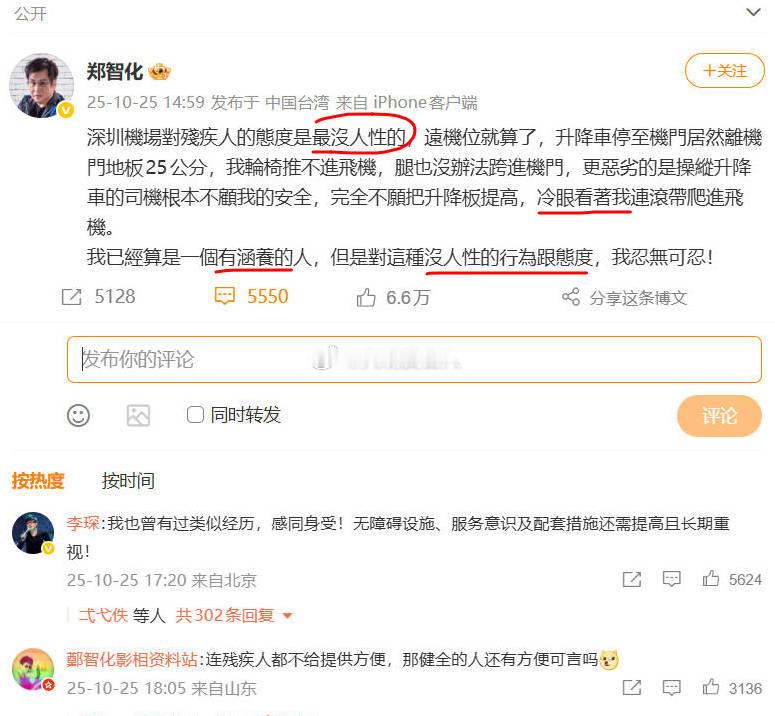775x716 pixels.
Task: Select the 按热度 sorting tab
Action: click(x=38, y=481)
